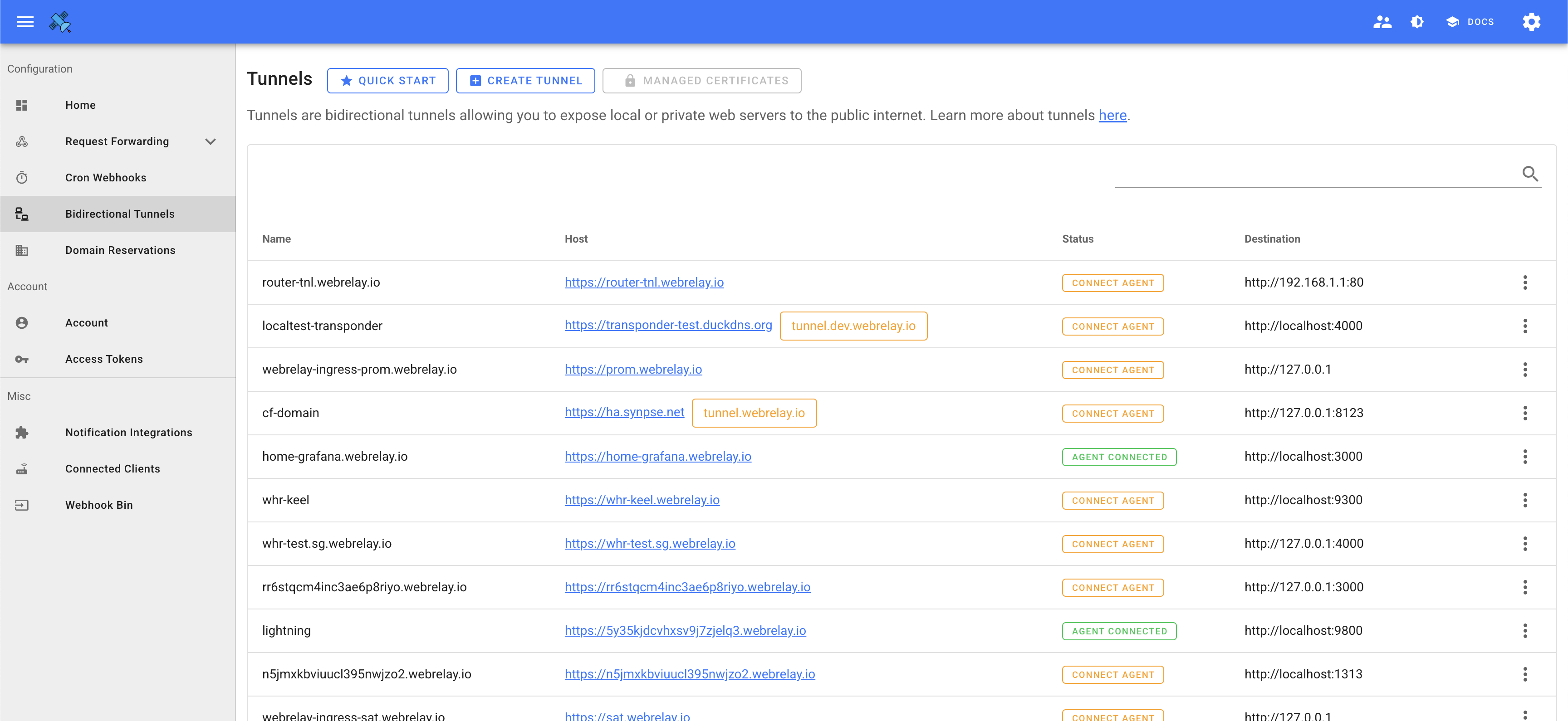Click the search magnifier icon

click(x=1529, y=174)
